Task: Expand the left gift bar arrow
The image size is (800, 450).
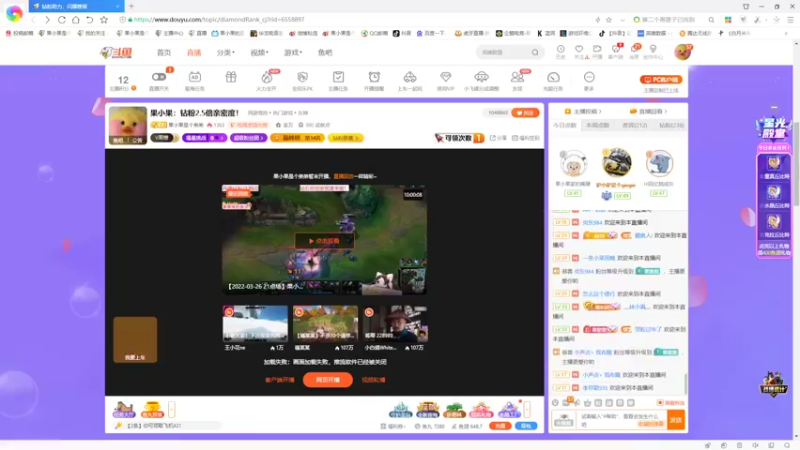Action: point(171,409)
